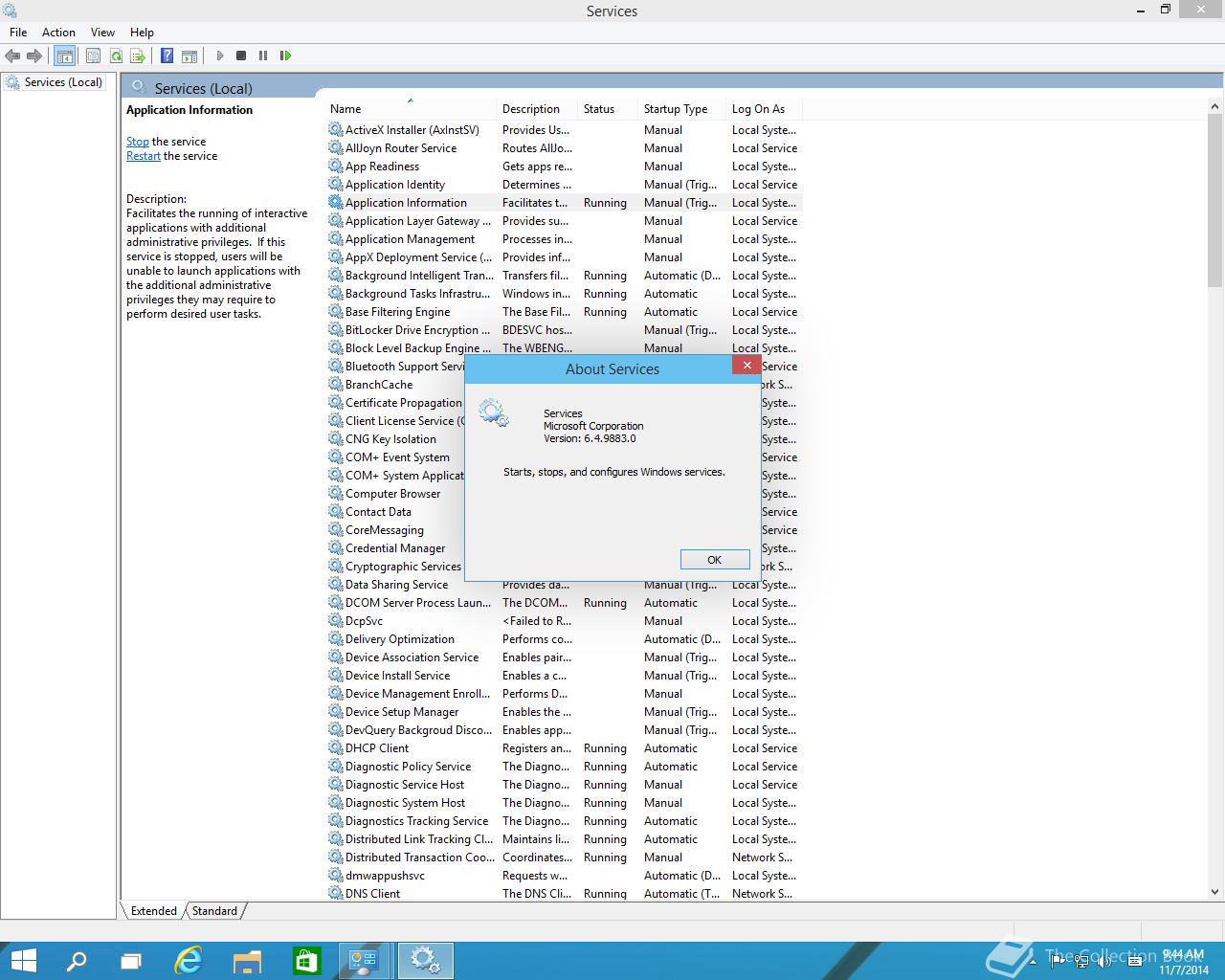Click the Restart the service link
Image resolution: width=1225 pixels, height=980 pixels.
(144, 156)
